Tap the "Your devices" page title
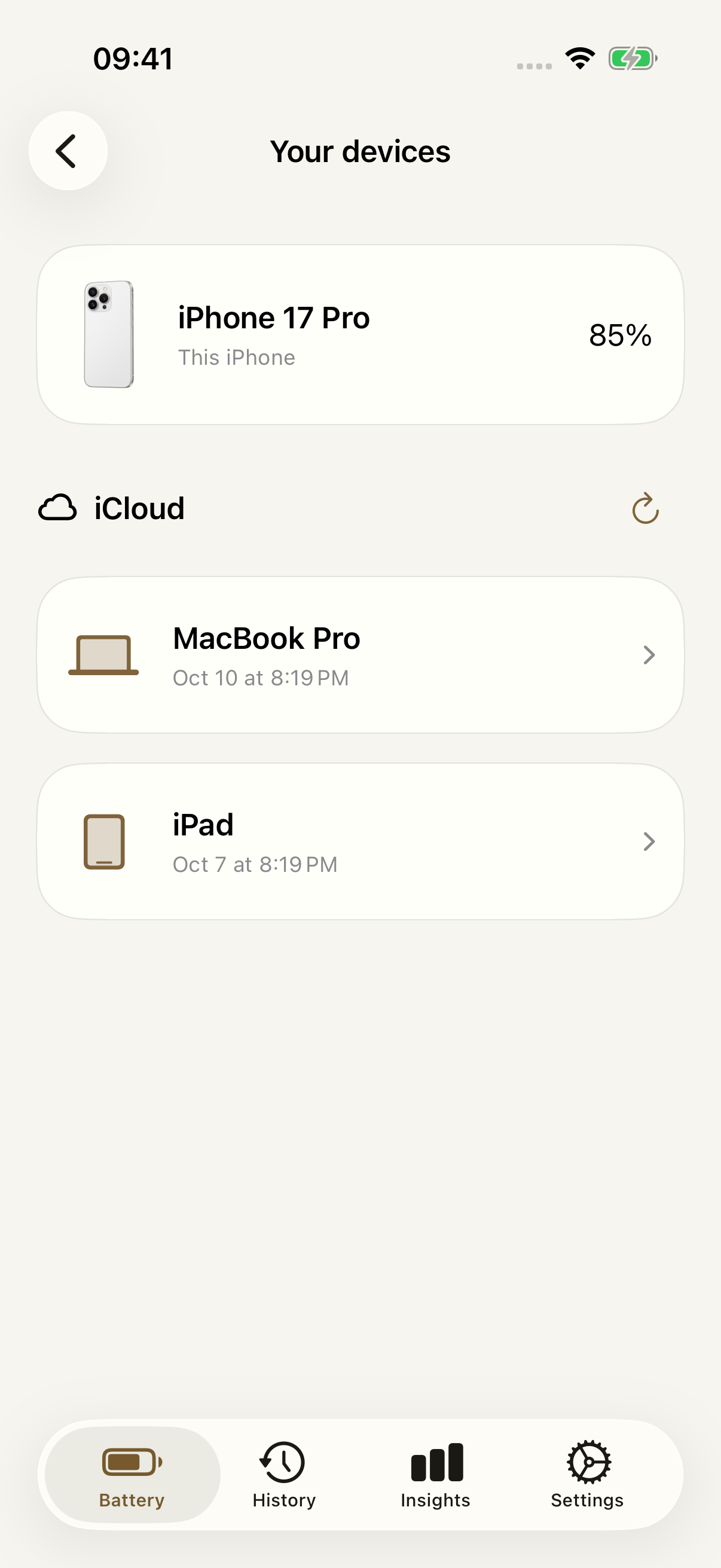This screenshot has width=721, height=1568. pyautogui.click(x=360, y=151)
